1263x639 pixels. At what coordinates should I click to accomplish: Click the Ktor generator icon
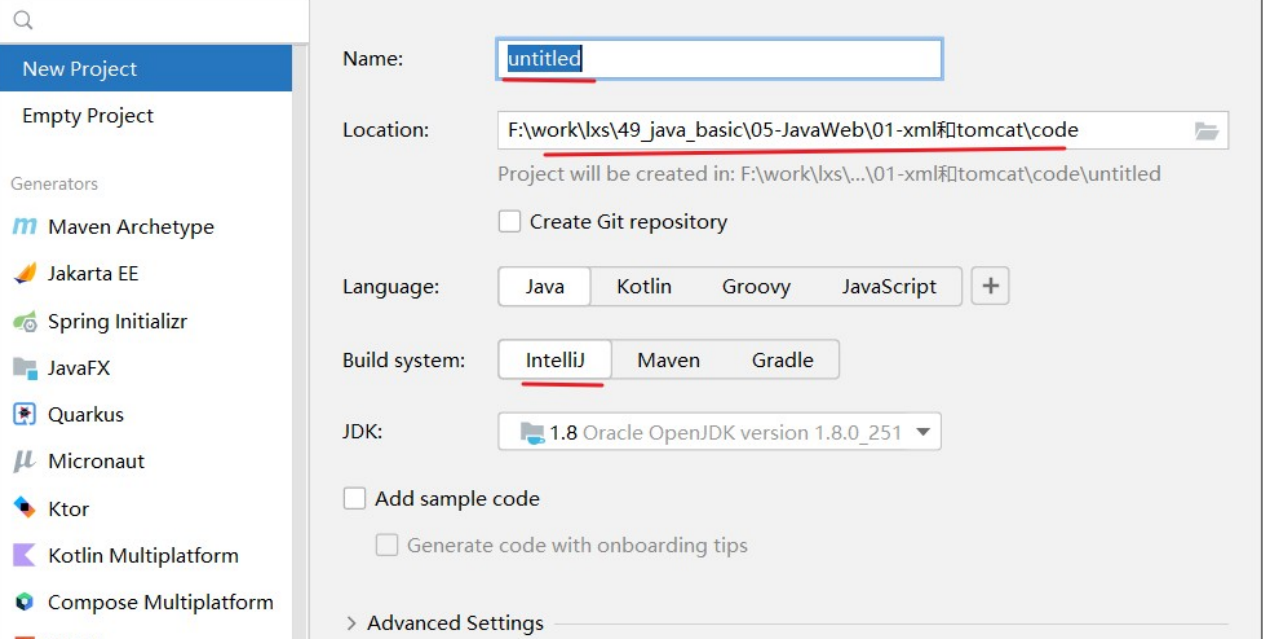click(x=24, y=508)
